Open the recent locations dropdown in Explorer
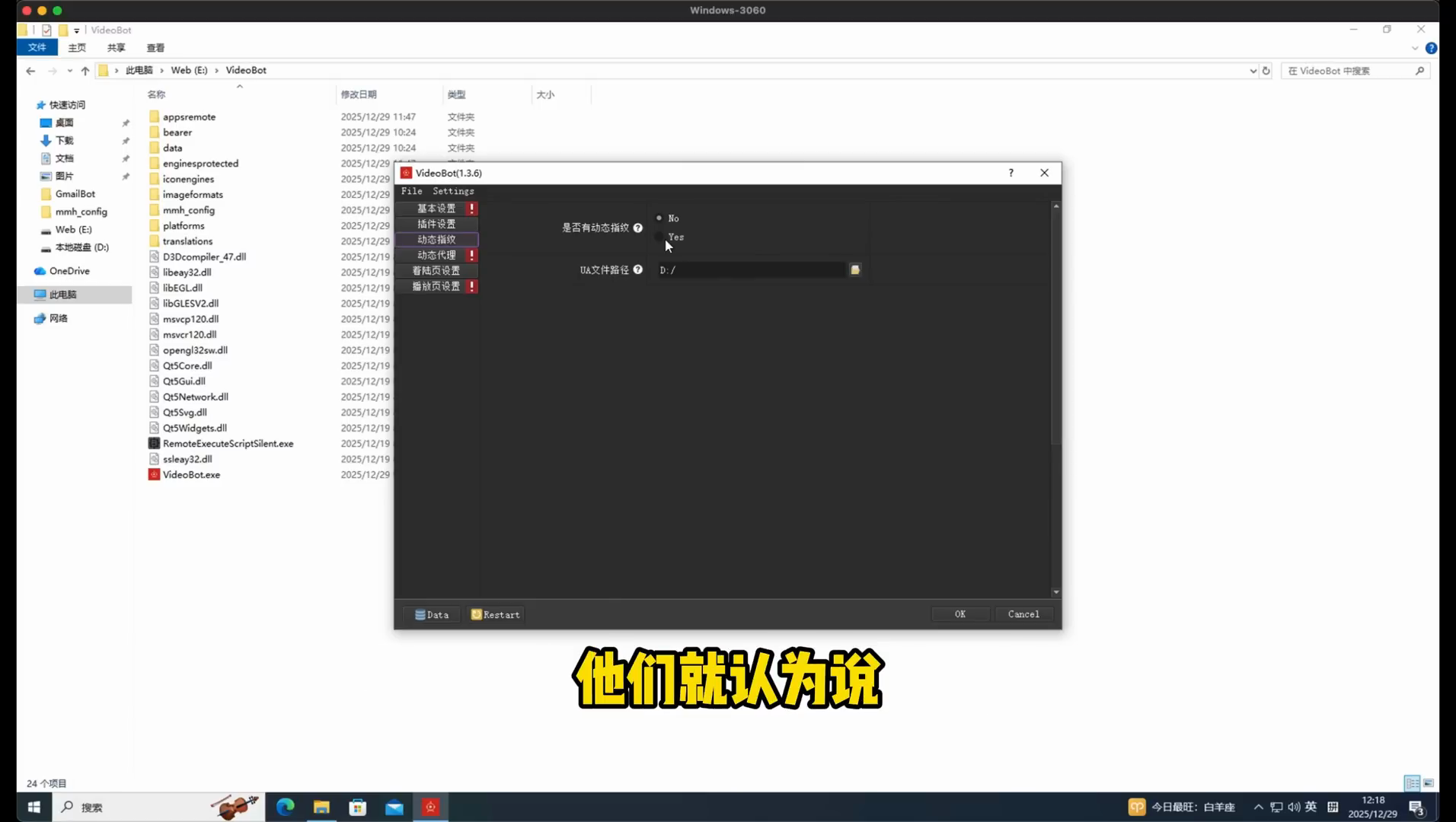Screen dimensions: 1456x822 69,71
